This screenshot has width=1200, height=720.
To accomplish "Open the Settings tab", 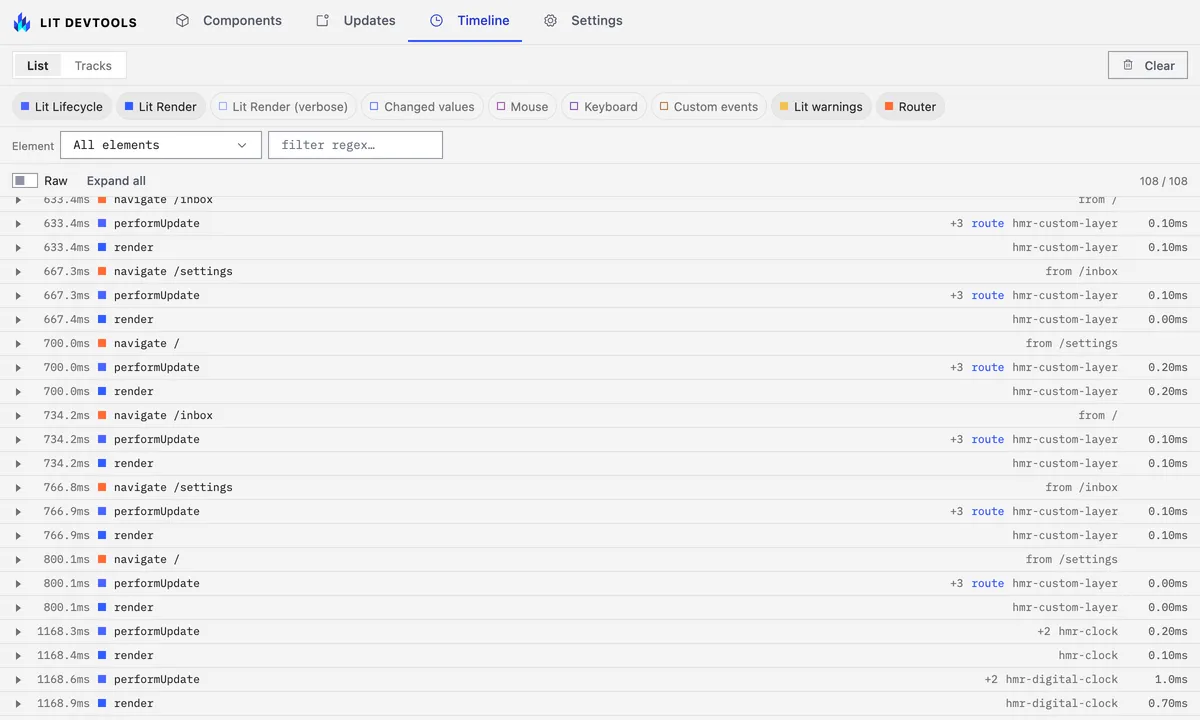I will [x=583, y=20].
